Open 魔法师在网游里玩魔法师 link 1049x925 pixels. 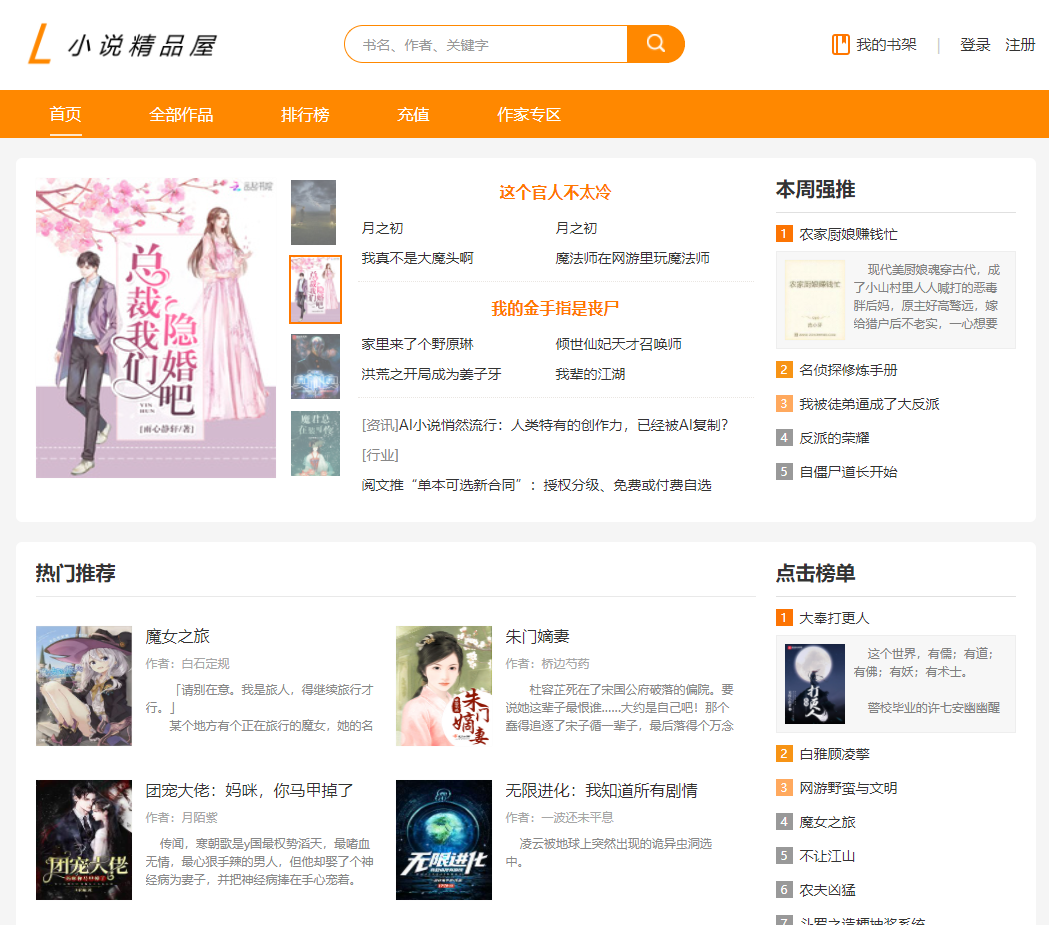point(632,258)
